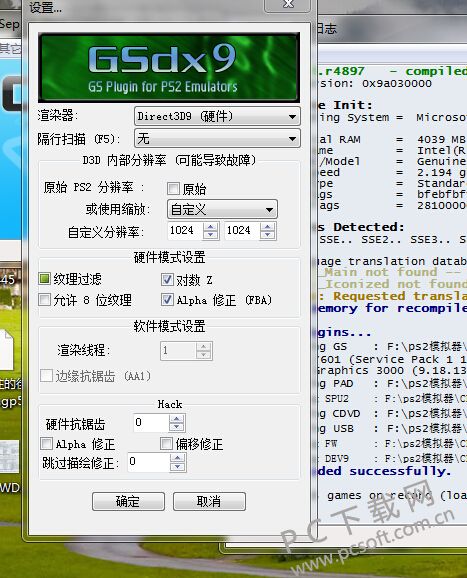Click the second 自定义分辨率 height field
The width and height of the screenshot is (467, 578).
242,231
